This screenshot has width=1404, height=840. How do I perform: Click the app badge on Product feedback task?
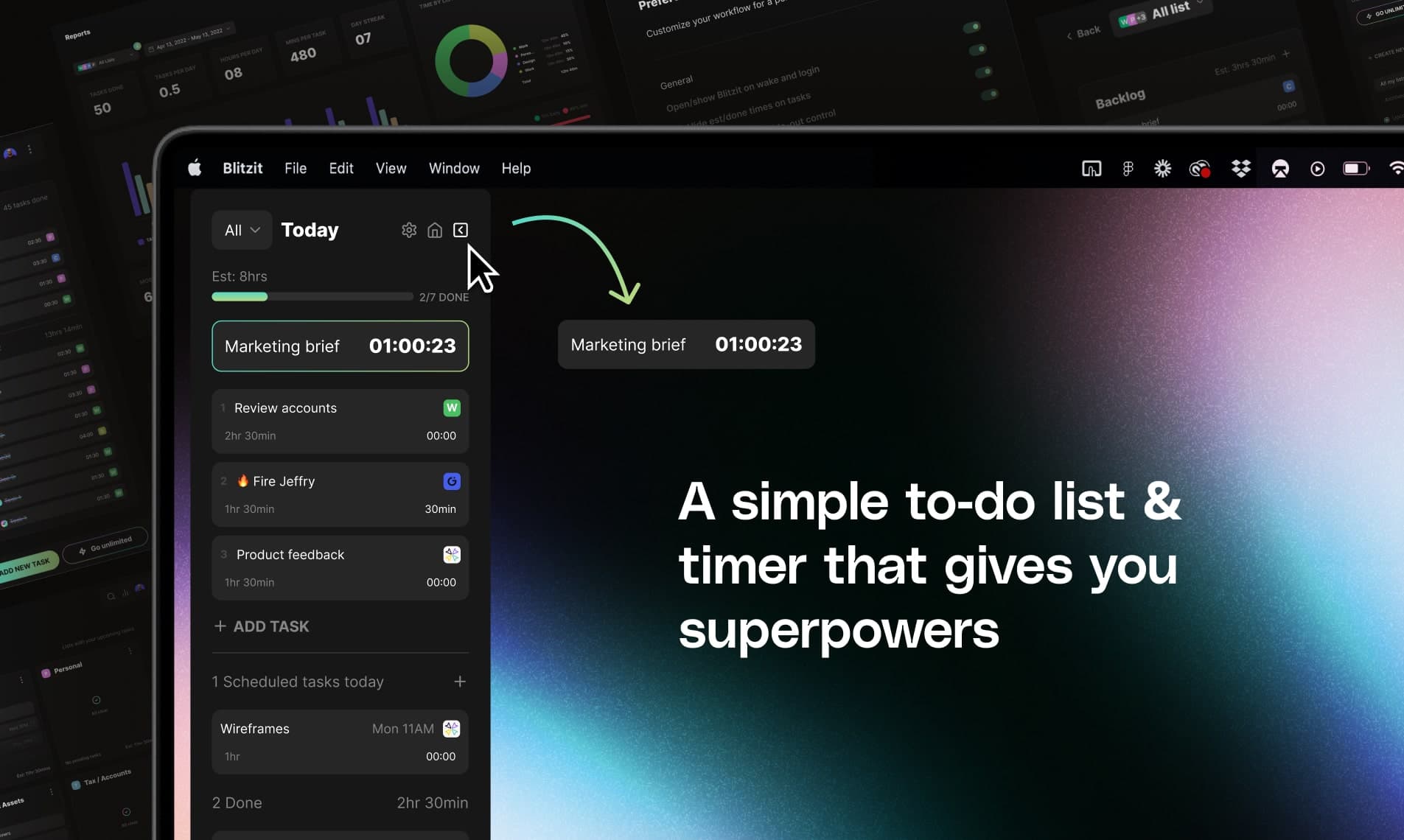click(451, 555)
